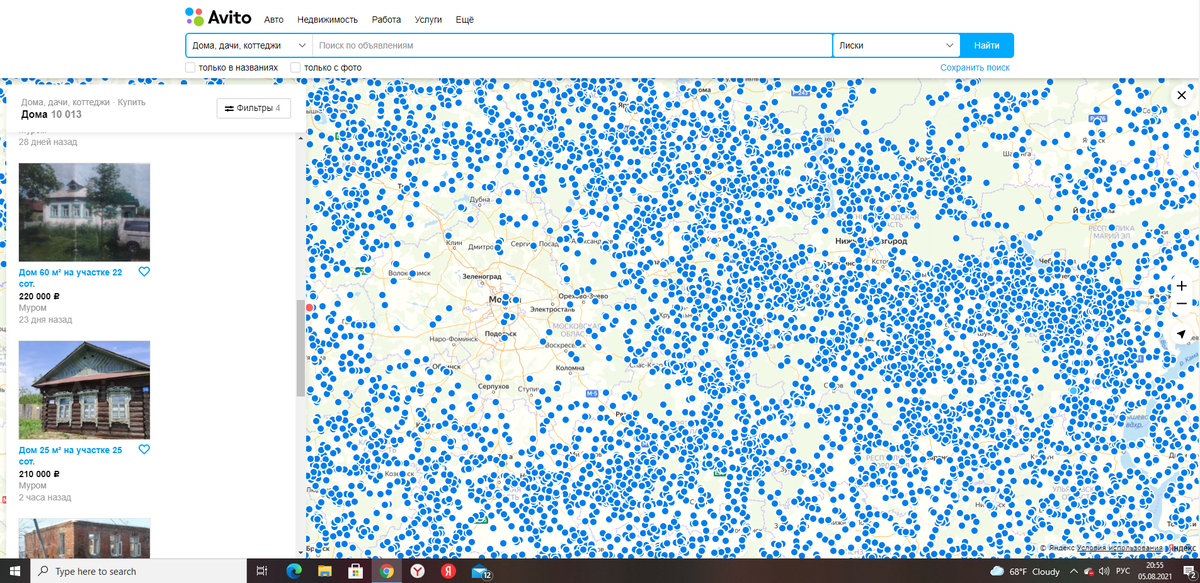Open Microsoft Store from the taskbar
This screenshot has height=583, width=1200.
pyautogui.click(x=355, y=571)
